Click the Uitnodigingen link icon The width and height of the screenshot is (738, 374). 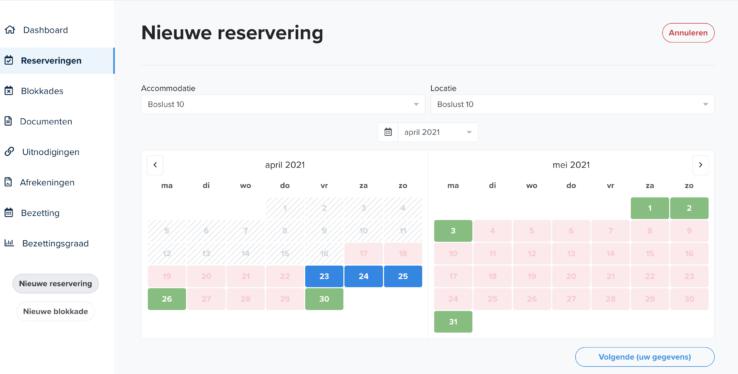(9, 151)
